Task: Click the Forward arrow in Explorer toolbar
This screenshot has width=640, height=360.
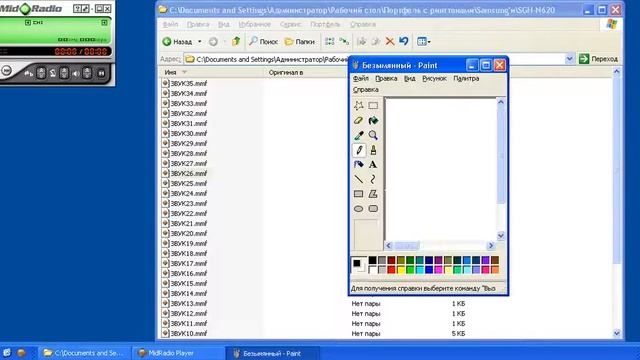Action: (213, 41)
